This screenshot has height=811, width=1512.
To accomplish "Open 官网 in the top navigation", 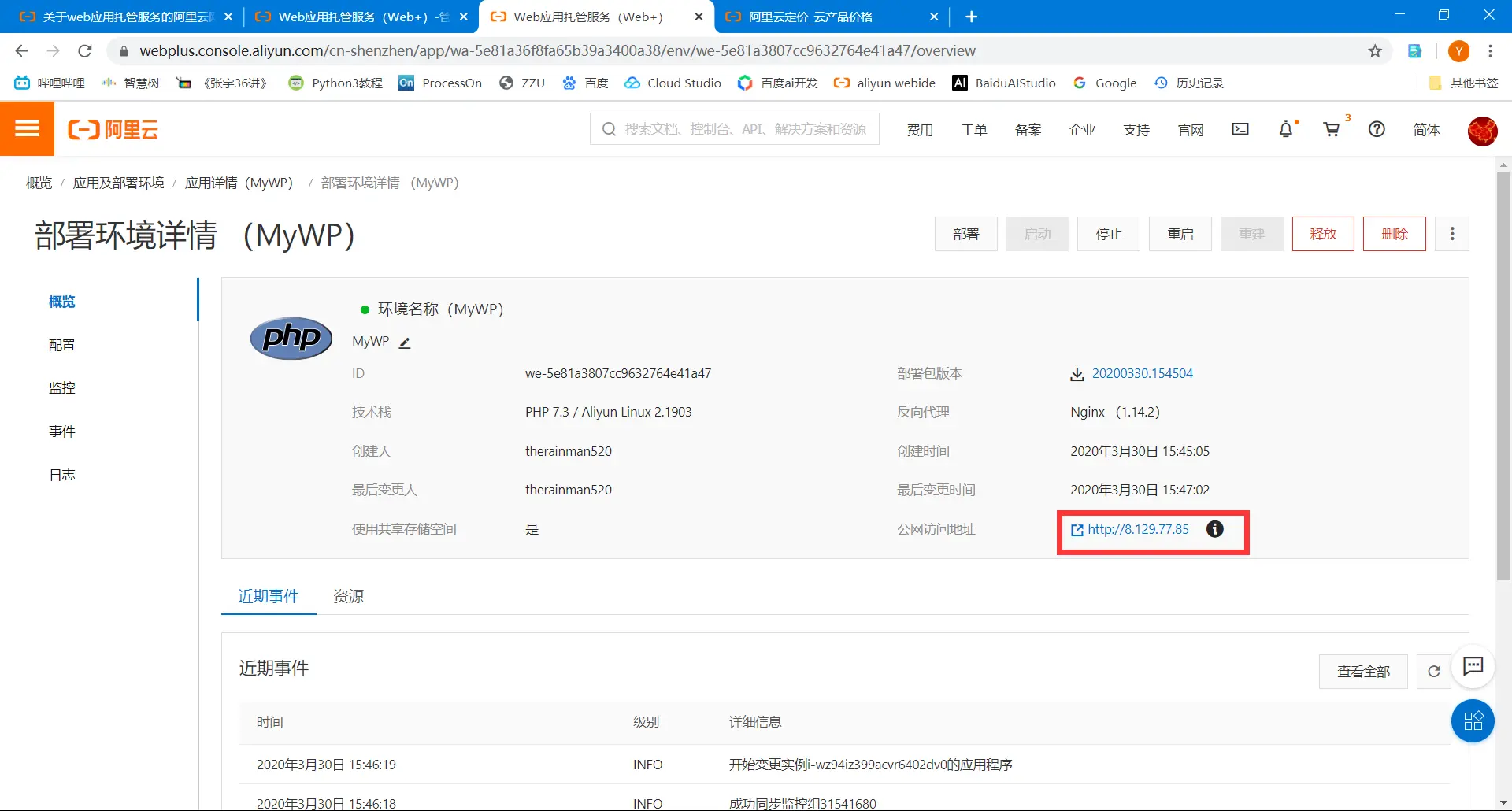I will click(1191, 130).
